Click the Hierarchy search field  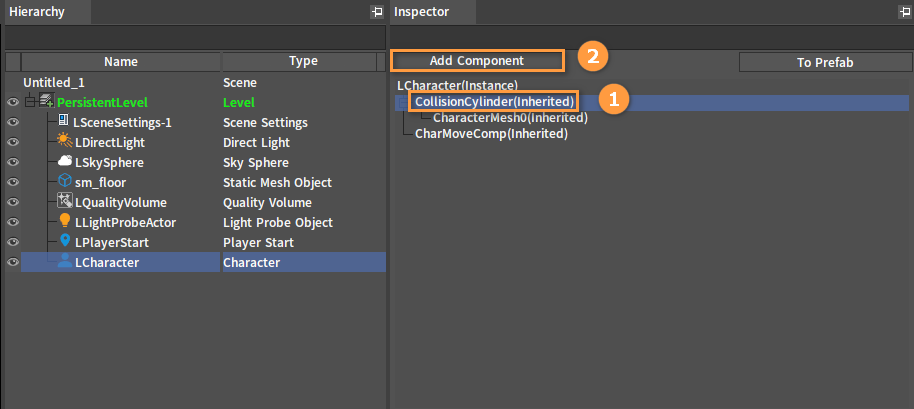[x=195, y=37]
